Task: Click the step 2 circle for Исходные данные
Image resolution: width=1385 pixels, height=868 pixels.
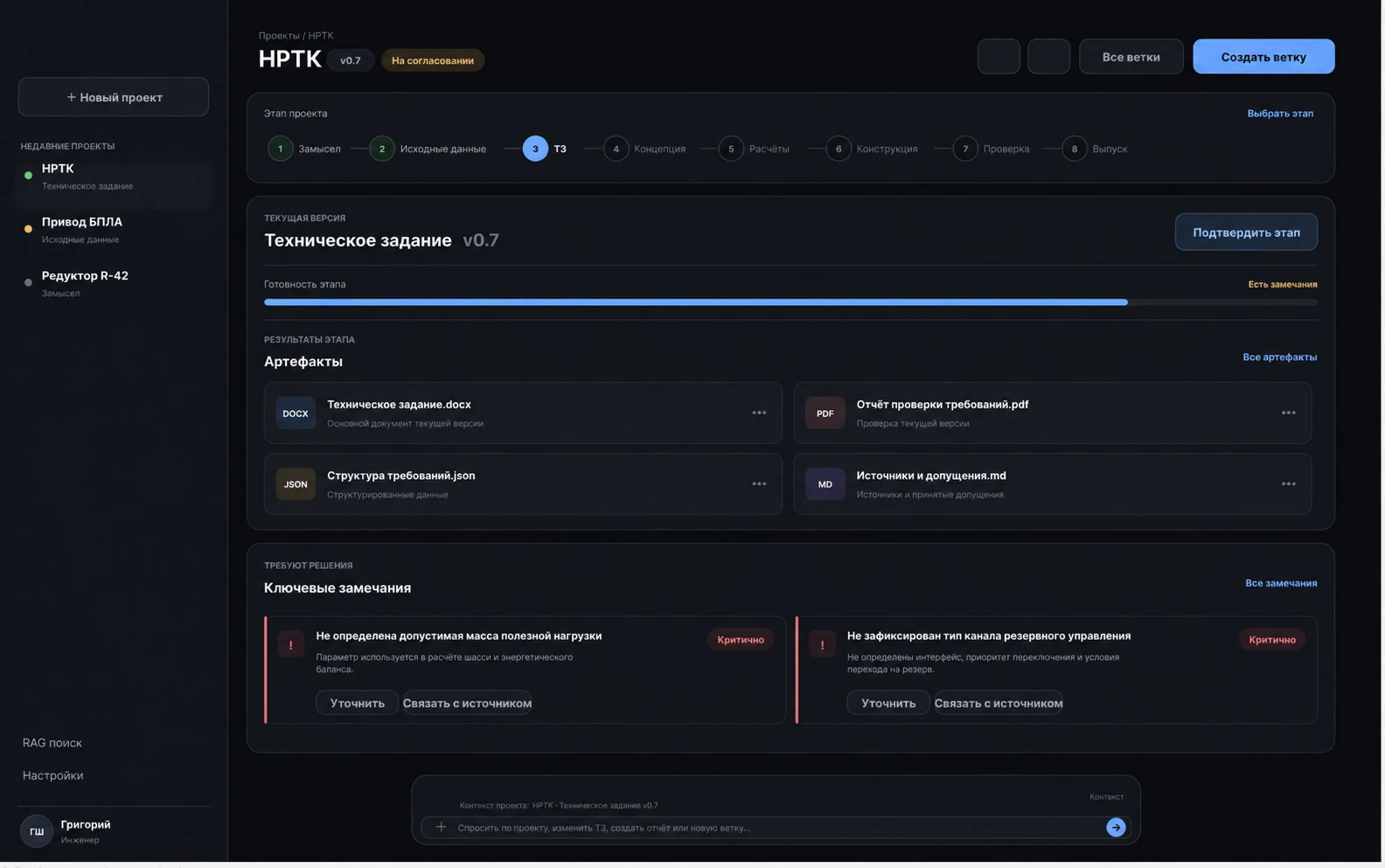Action: pyautogui.click(x=382, y=149)
